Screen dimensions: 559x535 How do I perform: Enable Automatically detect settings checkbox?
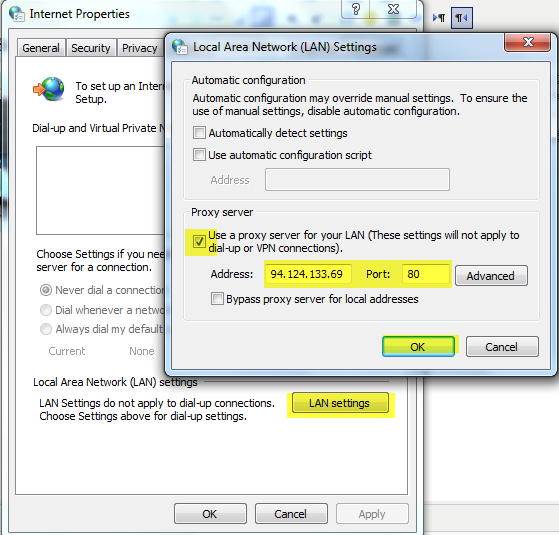pos(199,133)
